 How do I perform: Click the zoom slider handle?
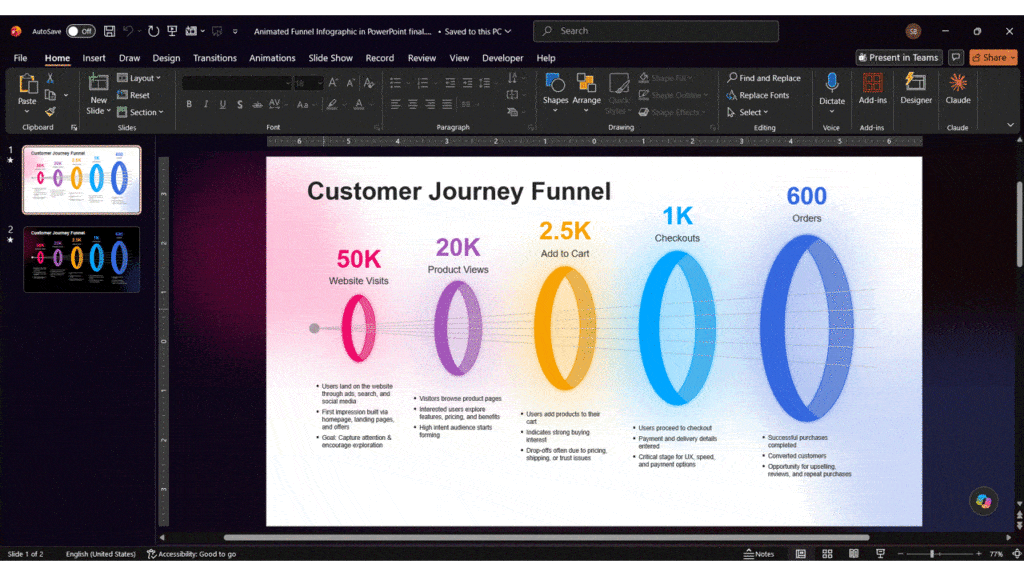(x=932, y=554)
